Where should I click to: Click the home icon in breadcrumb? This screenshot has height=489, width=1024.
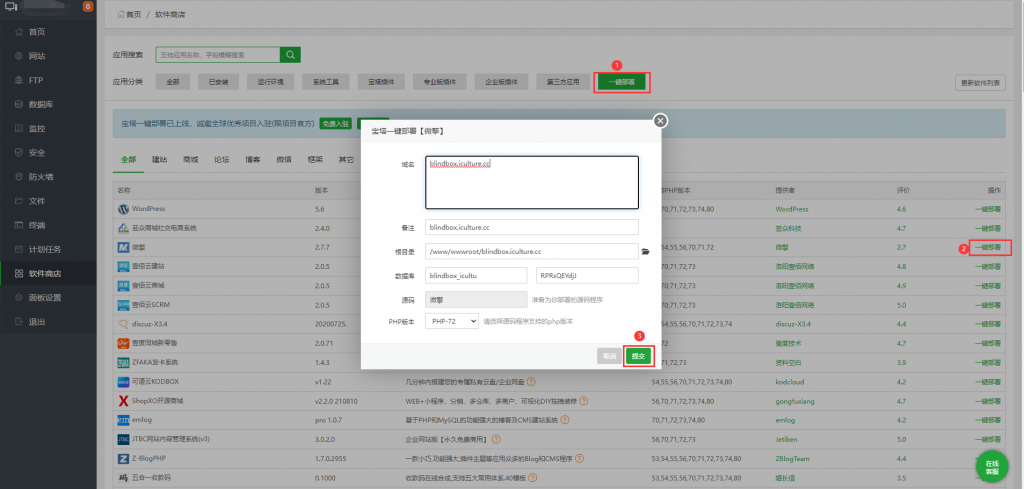(121, 14)
